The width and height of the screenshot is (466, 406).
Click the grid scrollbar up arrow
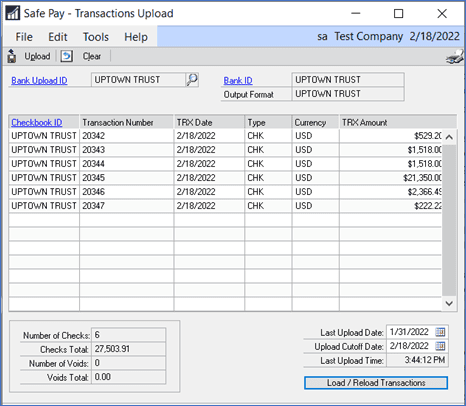[x=449, y=137]
